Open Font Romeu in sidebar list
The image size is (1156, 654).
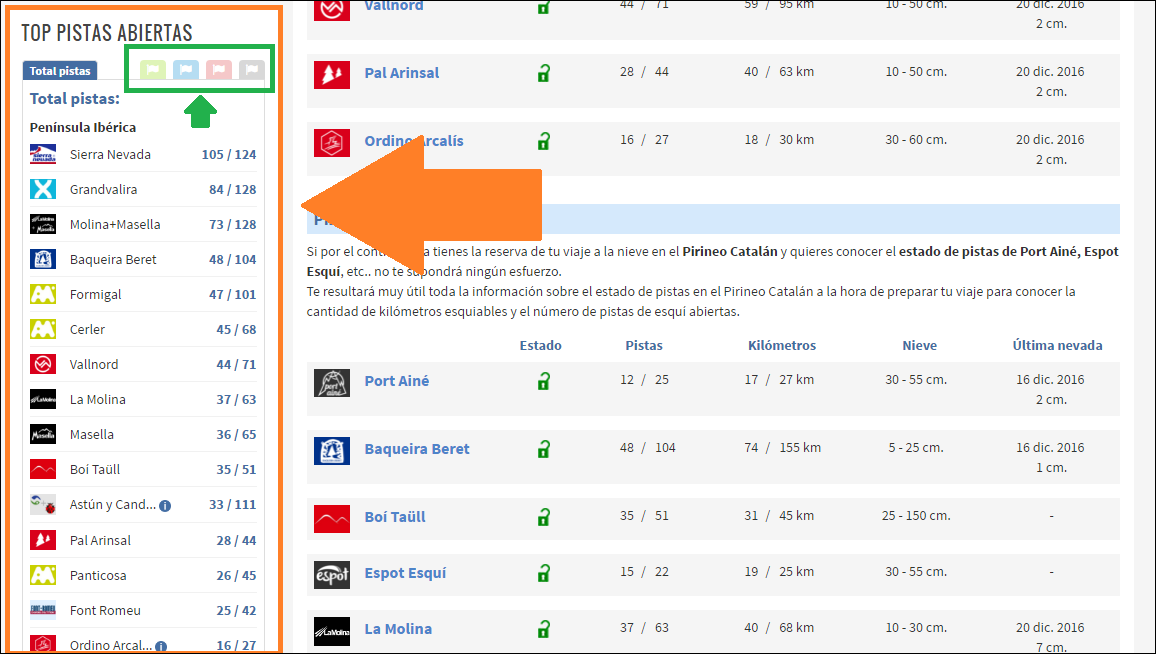tap(105, 610)
